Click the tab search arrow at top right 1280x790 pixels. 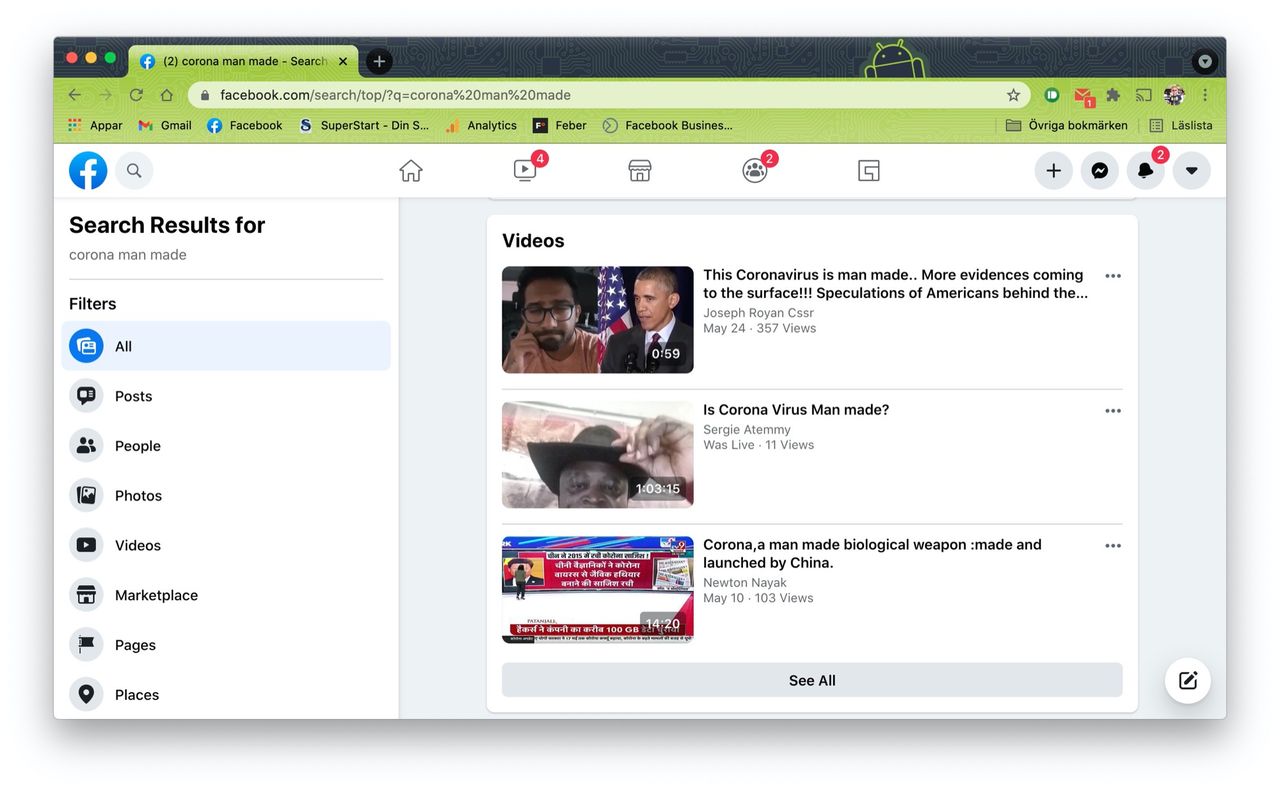(1205, 61)
